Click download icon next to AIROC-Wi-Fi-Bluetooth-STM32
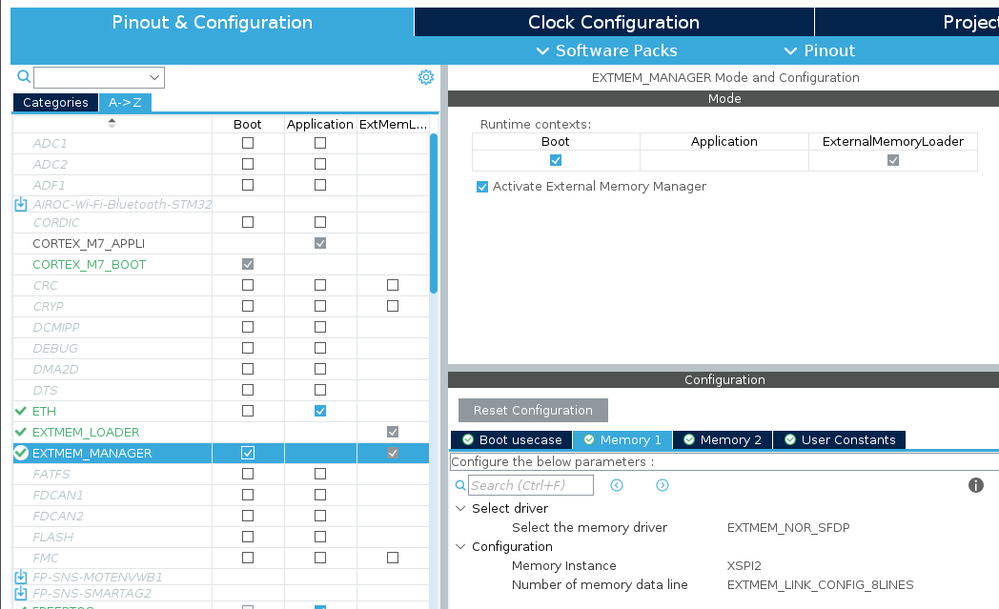 [x=20, y=204]
